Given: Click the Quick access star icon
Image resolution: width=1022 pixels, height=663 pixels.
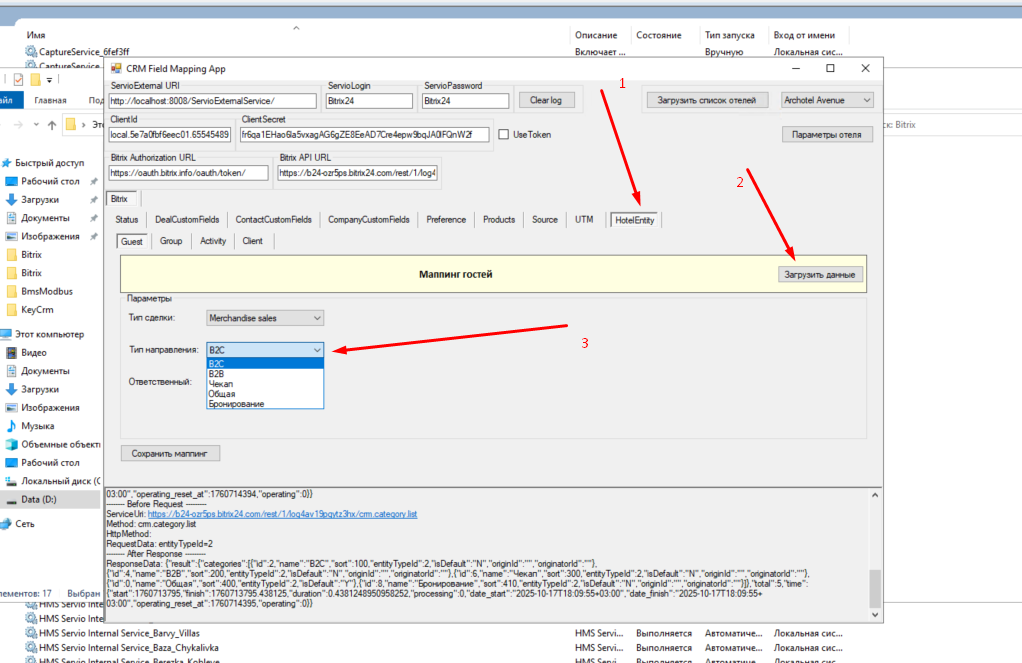Looking at the screenshot, I should pyautogui.click(x=7, y=163).
